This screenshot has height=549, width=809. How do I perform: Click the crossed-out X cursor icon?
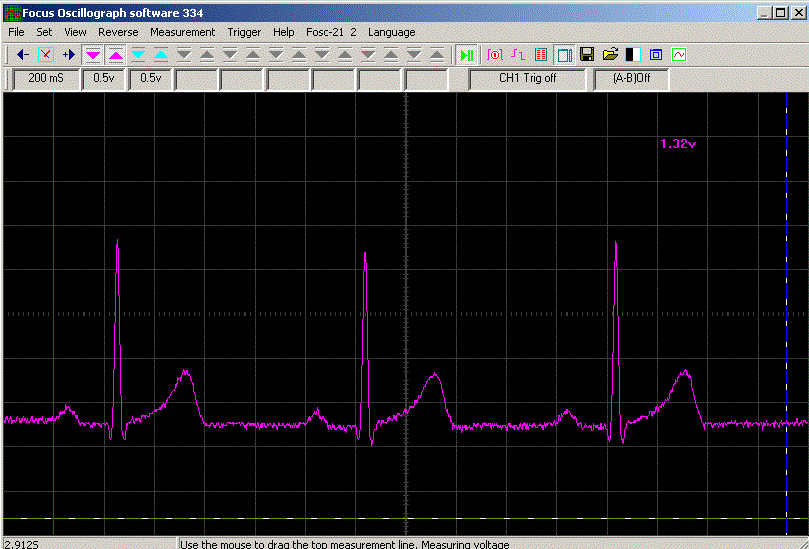coord(45,54)
